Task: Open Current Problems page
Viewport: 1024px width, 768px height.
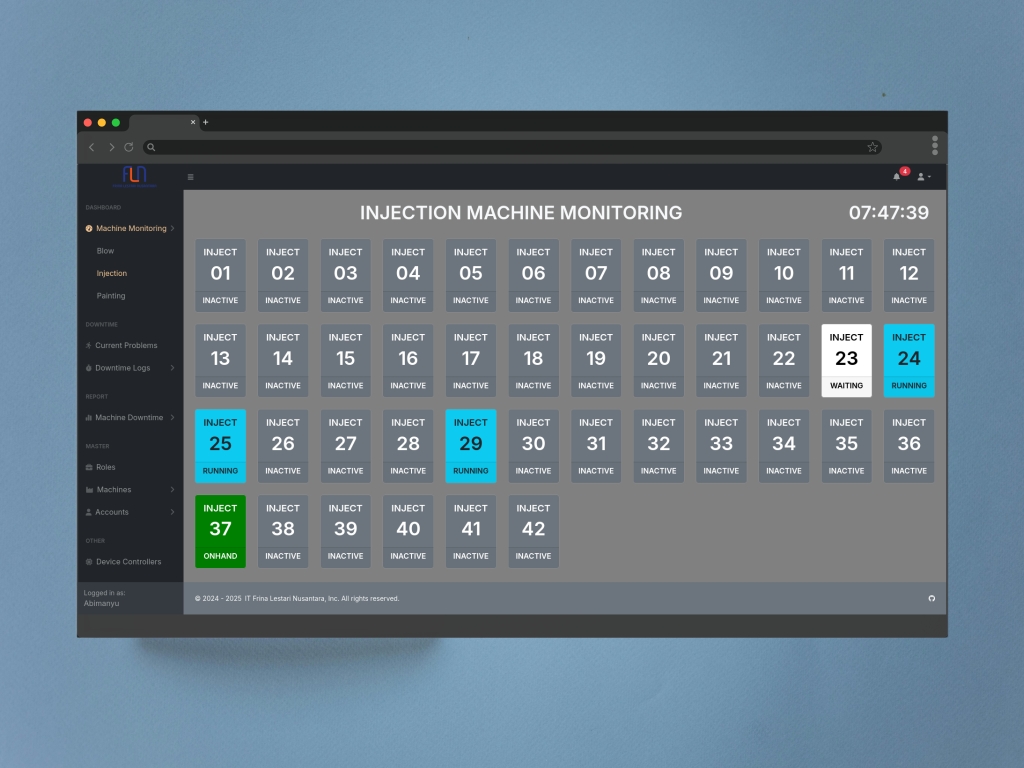Action: 126,345
